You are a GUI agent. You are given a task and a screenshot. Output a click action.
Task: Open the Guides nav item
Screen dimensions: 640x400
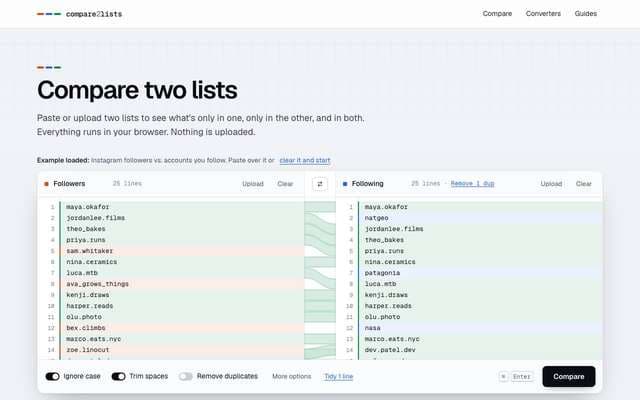pyautogui.click(x=585, y=13)
